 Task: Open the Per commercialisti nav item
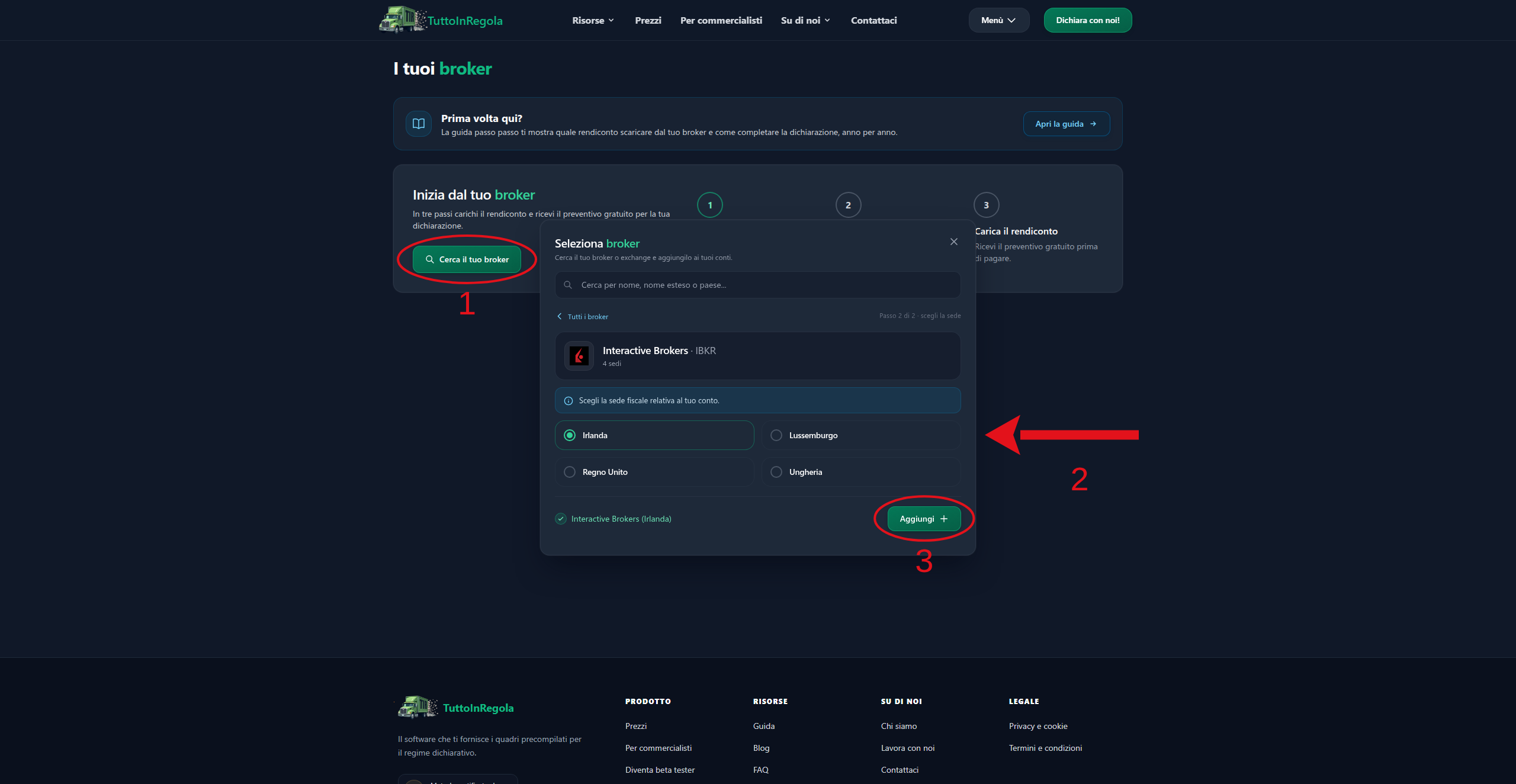click(721, 20)
